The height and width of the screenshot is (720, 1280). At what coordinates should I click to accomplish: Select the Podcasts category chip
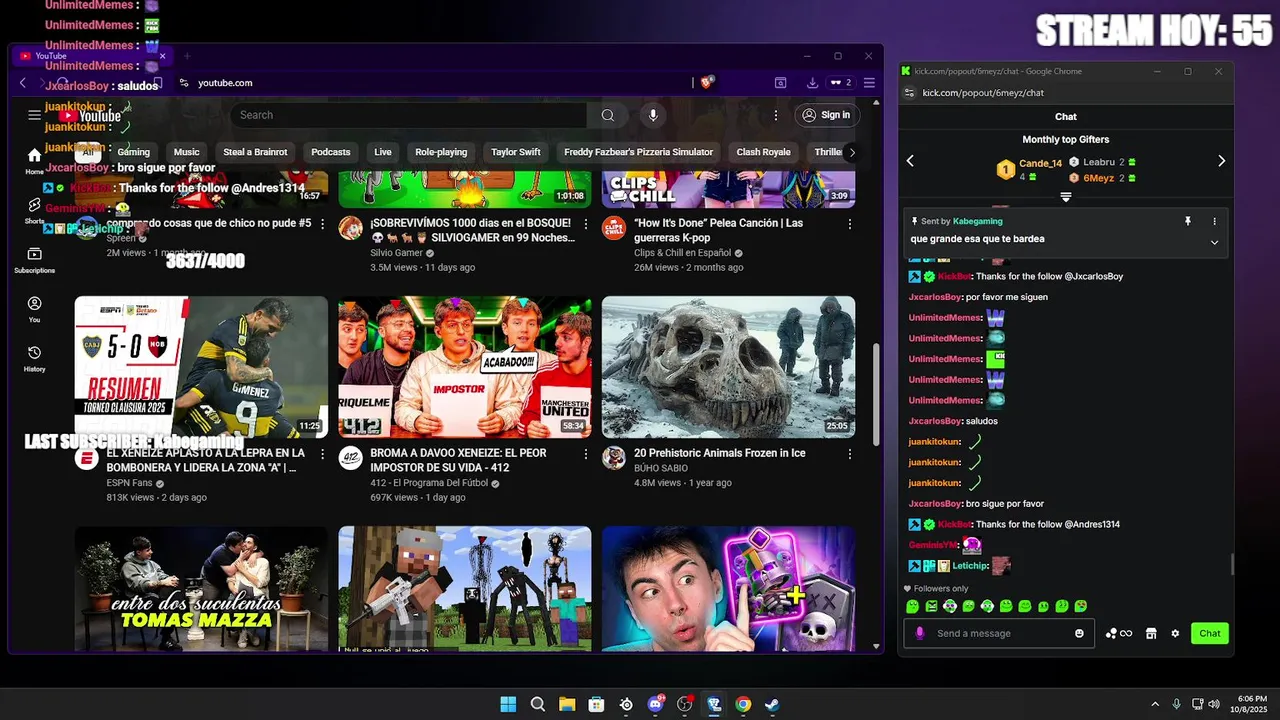tap(331, 152)
